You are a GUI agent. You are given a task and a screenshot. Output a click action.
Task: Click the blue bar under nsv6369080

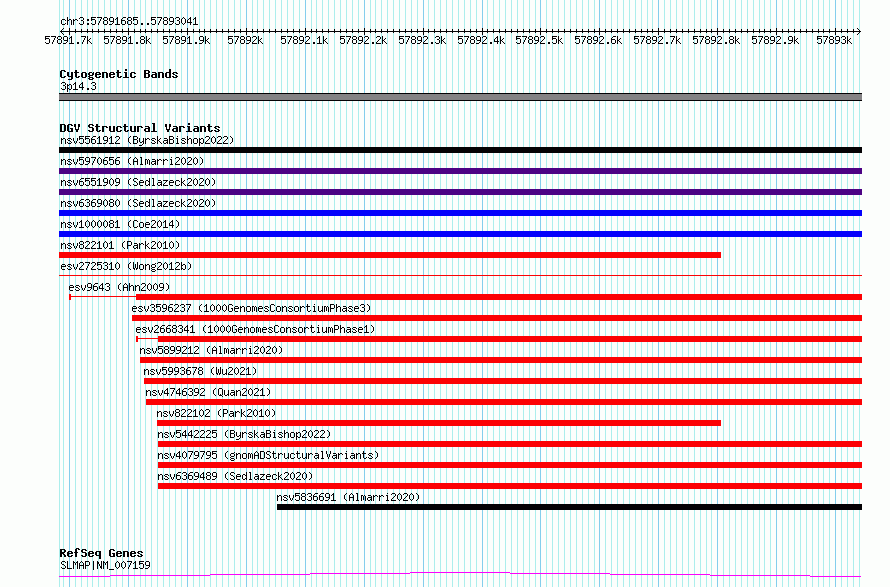click(x=460, y=213)
